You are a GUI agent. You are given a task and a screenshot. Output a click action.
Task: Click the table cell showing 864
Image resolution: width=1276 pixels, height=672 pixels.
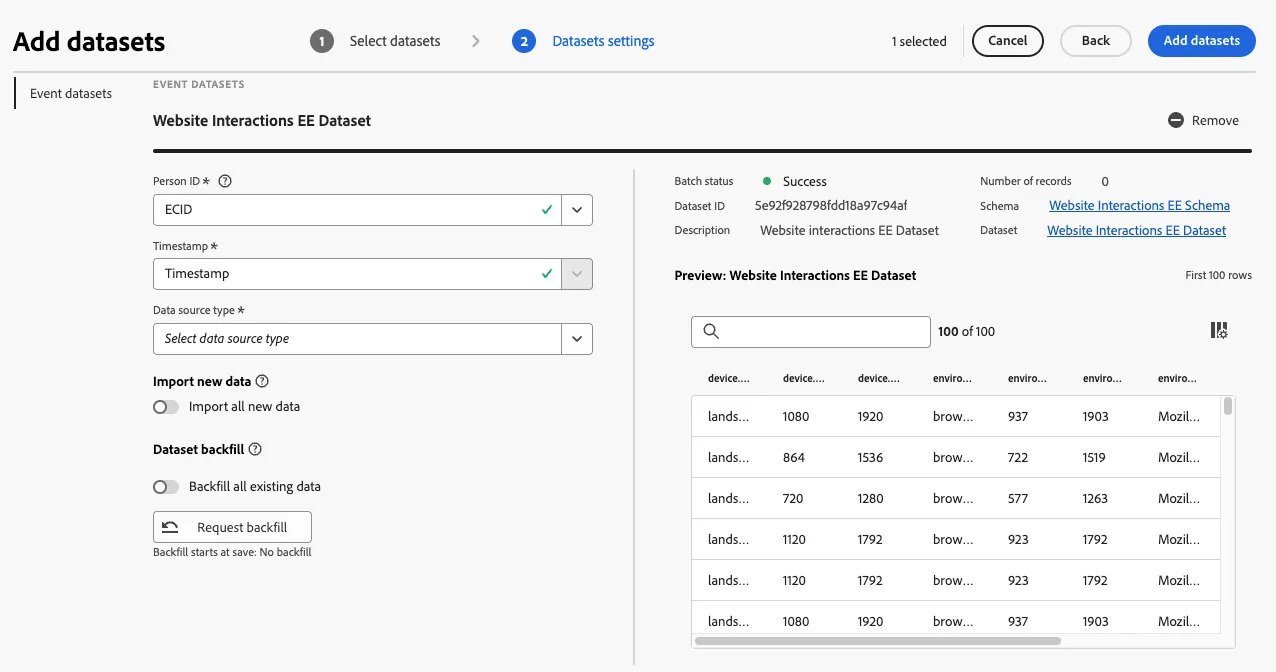coord(796,458)
